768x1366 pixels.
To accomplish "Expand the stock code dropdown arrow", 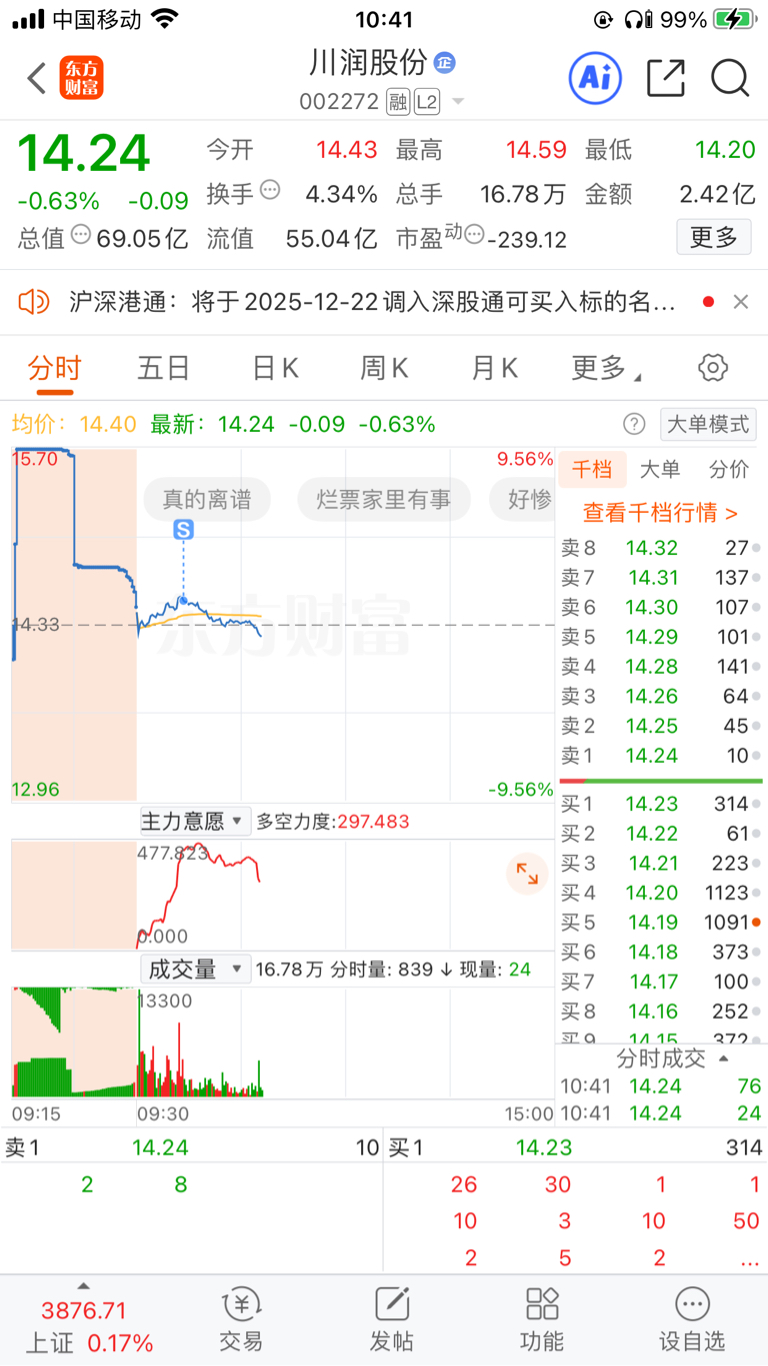I will point(458,102).
